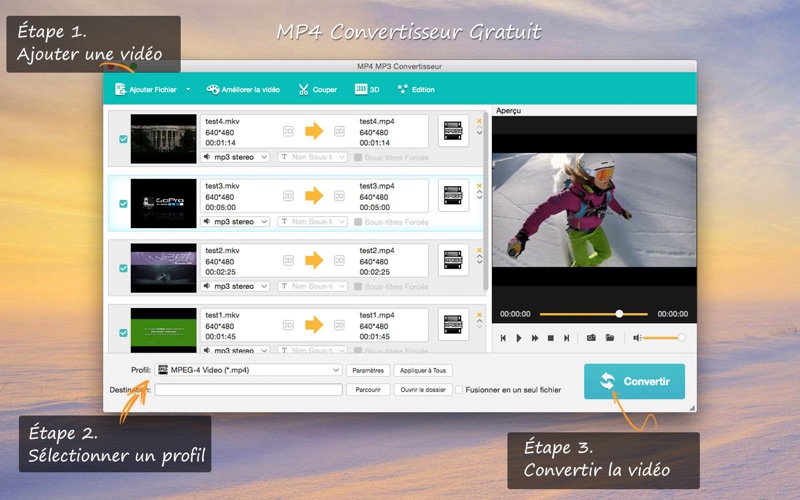This screenshot has height=500, width=800.
Task: Click the preview video frame
Action: point(594,210)
